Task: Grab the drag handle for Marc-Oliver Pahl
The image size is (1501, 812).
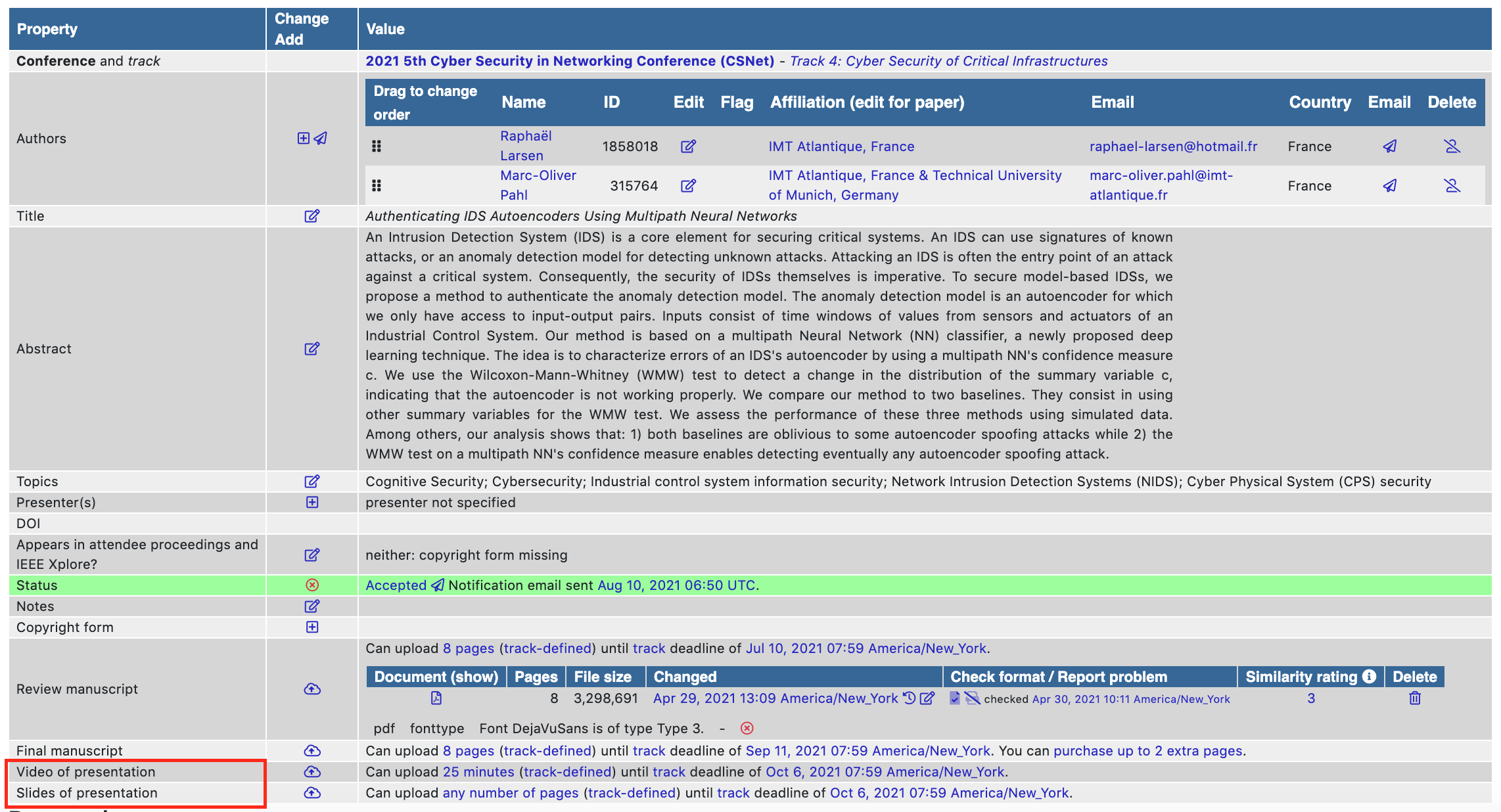Action: [x=377, y=185]
